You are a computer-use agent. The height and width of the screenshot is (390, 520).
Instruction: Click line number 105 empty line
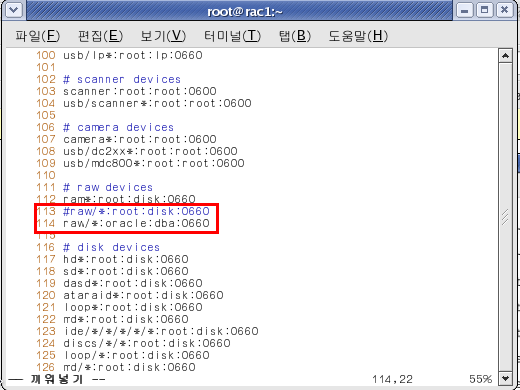click(46, 115)
